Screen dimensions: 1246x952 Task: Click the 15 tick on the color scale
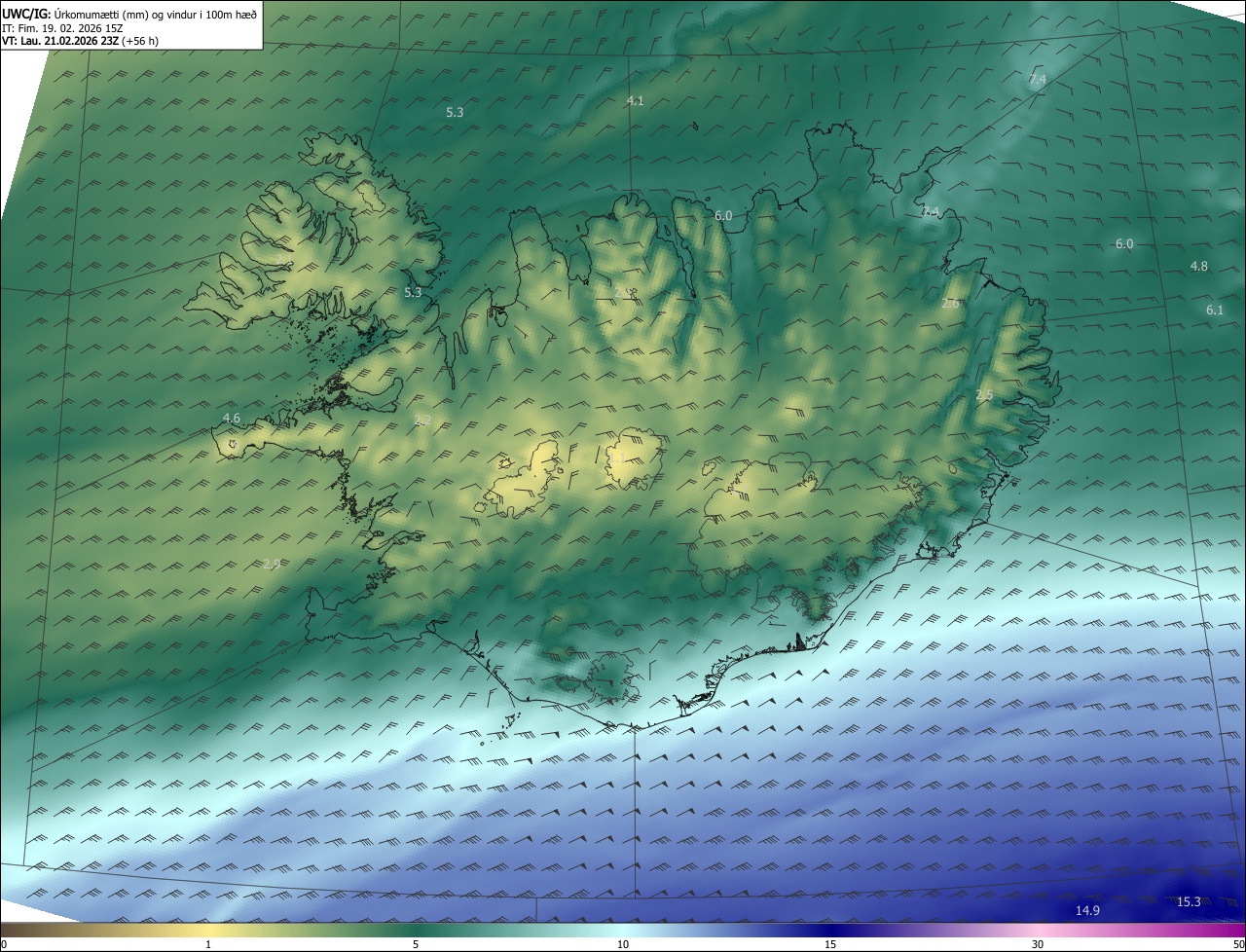coord(830,944)
